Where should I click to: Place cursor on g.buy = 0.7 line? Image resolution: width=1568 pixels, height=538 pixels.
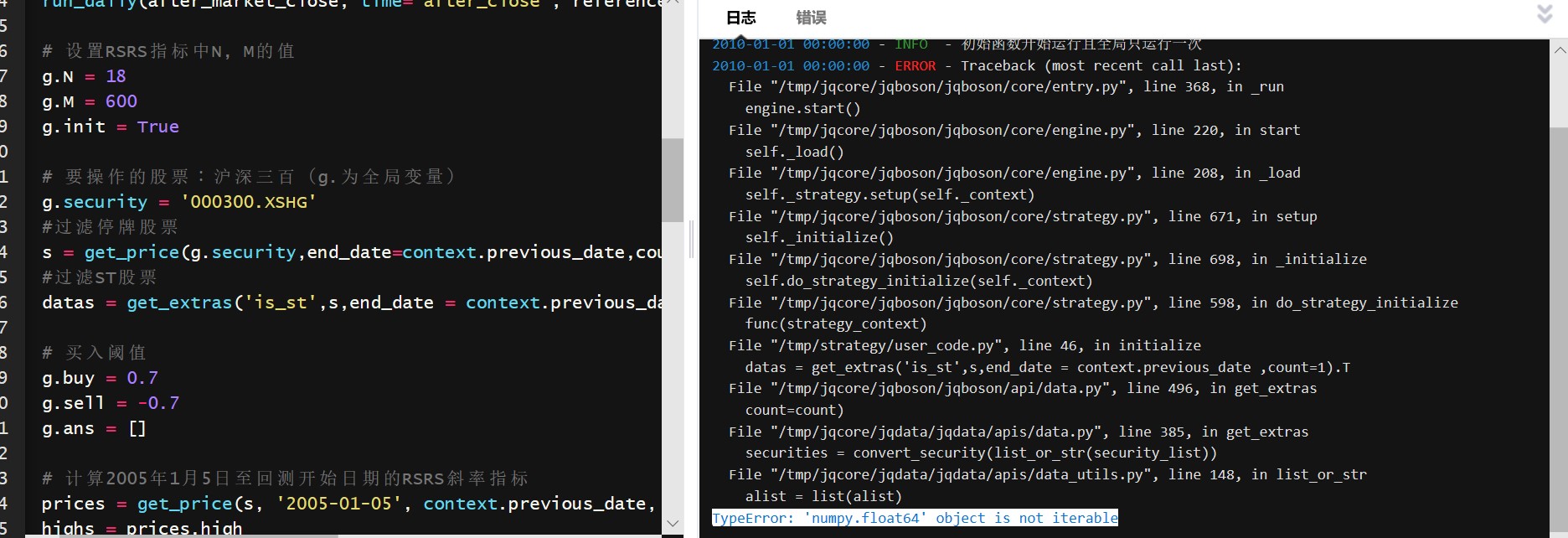(100, 378)
